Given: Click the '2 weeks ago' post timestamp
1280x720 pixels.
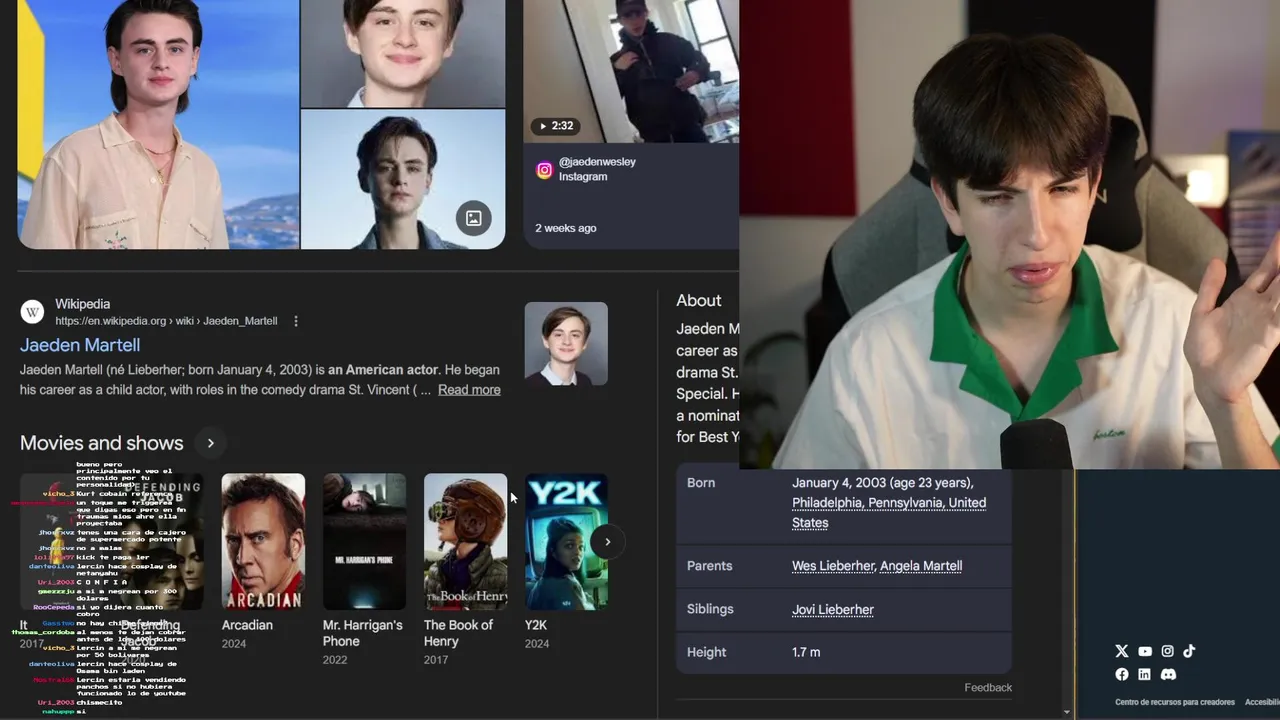Looking at the screenshot, I should tap(566, 228).
